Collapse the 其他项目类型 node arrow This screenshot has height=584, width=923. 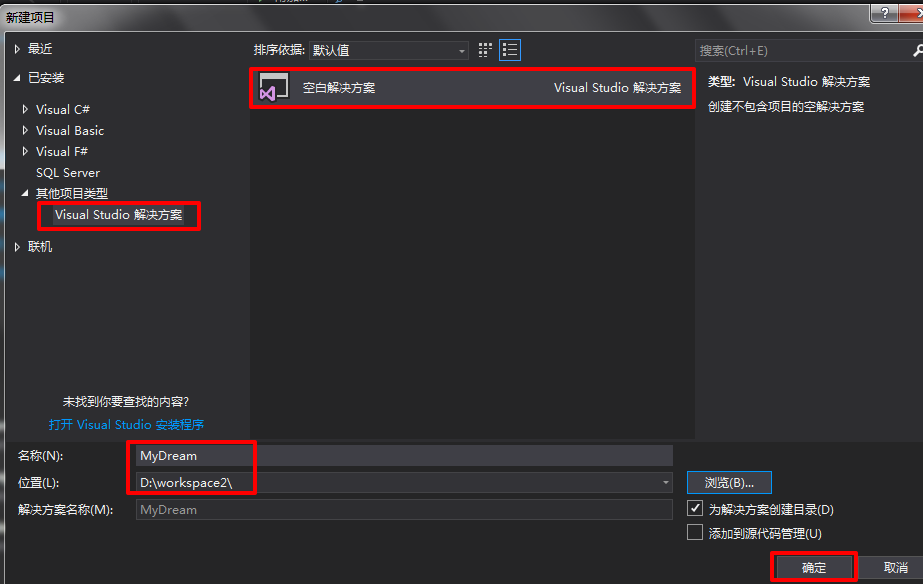[25, 193]
